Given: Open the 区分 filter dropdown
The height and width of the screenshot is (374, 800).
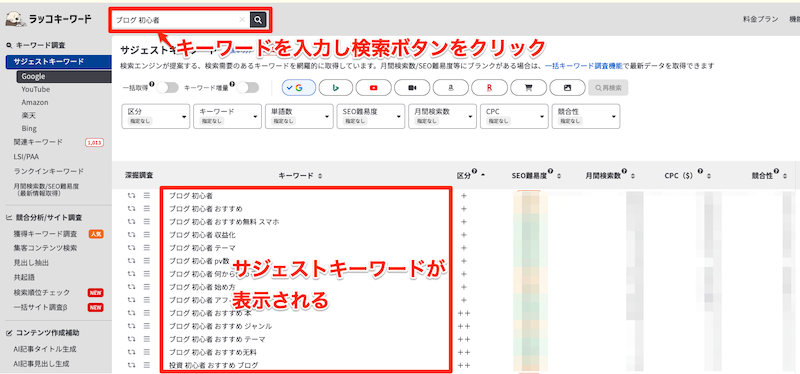Looking at the screenshot, I should pyautogui.click(x=156, y=116).
